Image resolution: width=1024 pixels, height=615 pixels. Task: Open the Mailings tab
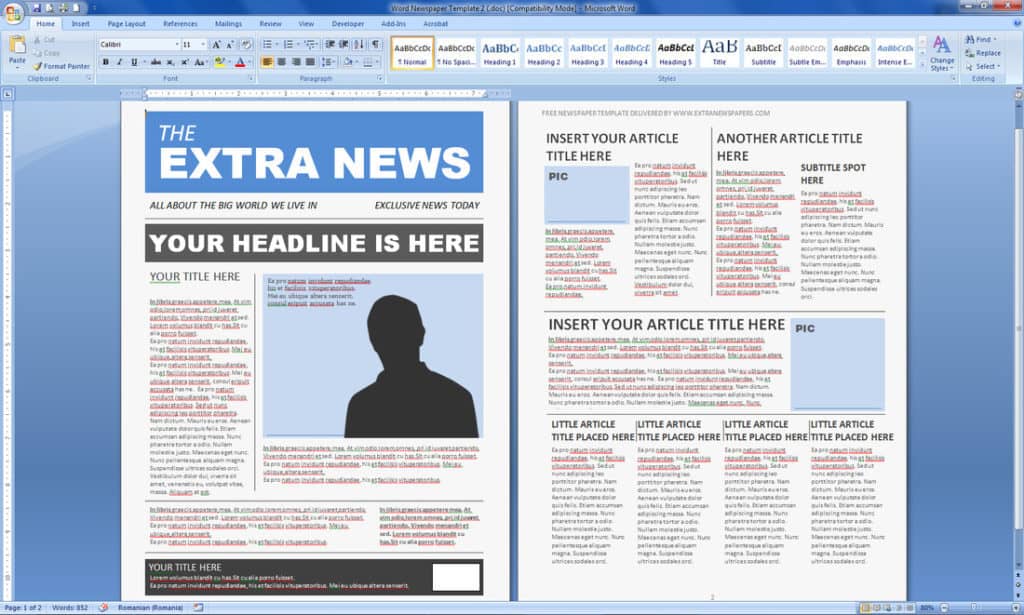(229, 24)
